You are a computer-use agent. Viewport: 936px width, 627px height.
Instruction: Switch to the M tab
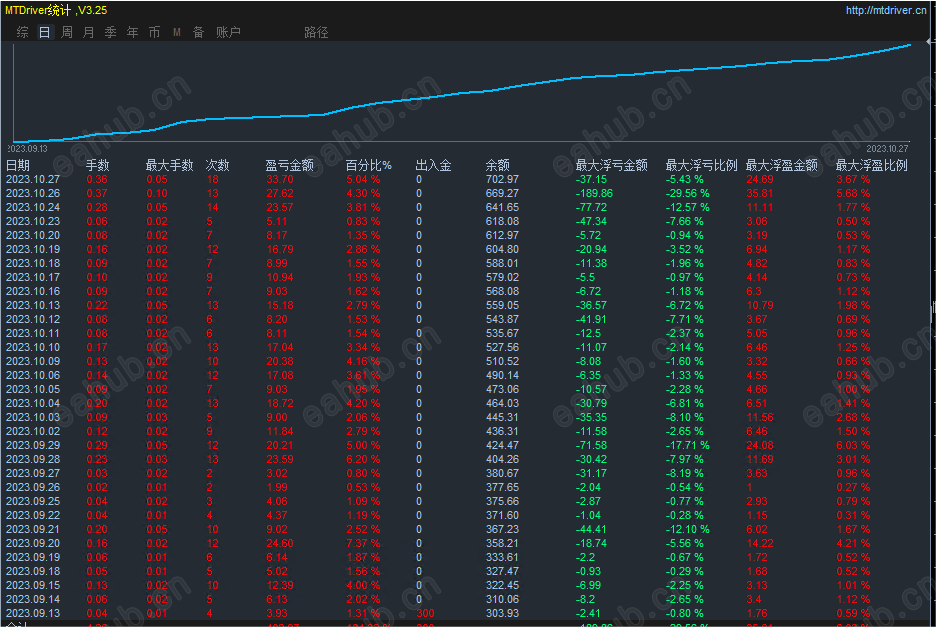coord(177,32)
